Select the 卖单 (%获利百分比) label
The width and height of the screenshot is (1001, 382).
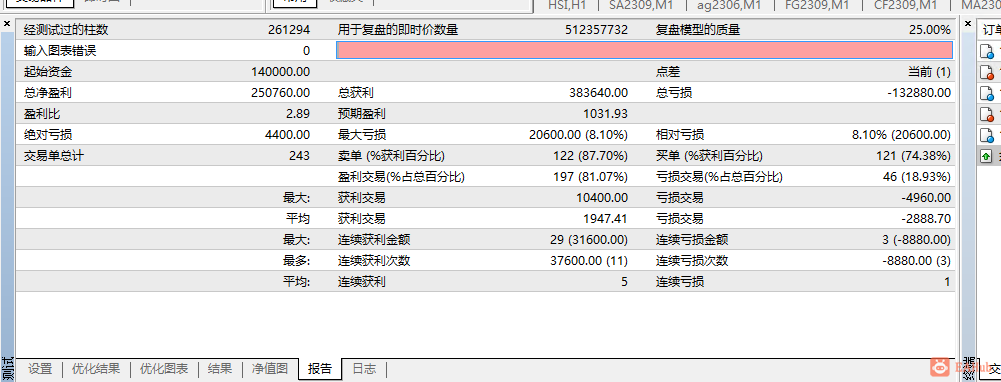coord(391,156)
